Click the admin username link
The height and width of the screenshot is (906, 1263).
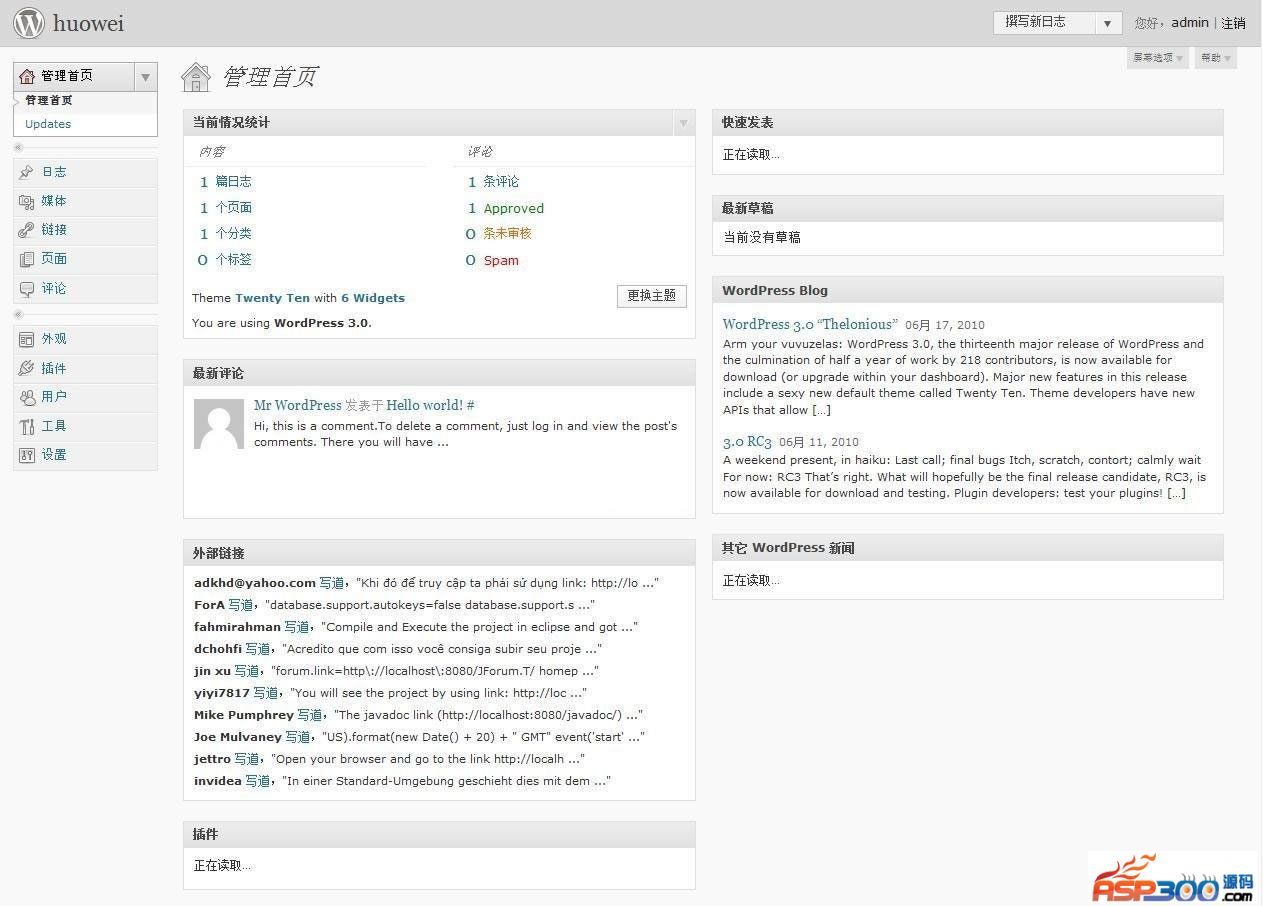pyautogui.click(x=1190, y=22)
